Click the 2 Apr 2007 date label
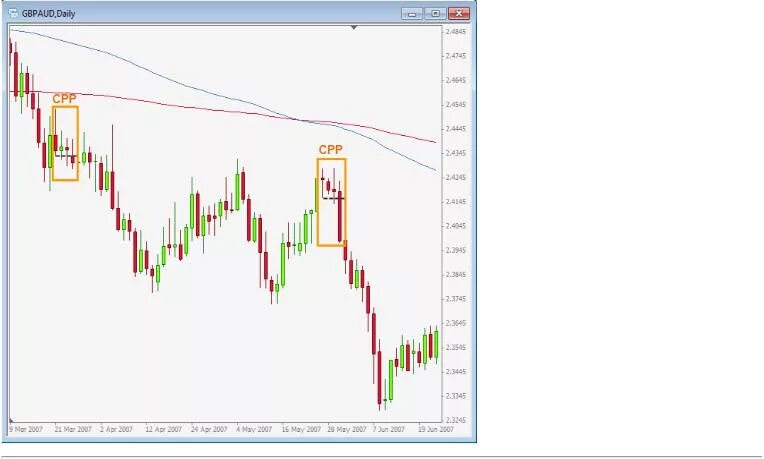This screenshot has width=764, height=459. point(116,429)
